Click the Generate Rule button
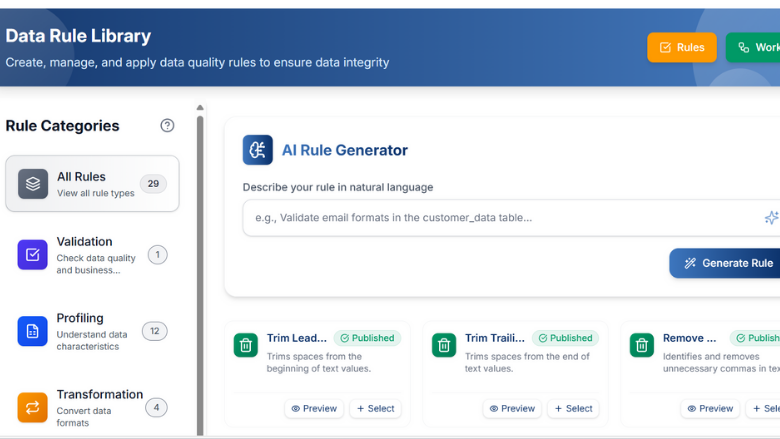 coord(728,263)
